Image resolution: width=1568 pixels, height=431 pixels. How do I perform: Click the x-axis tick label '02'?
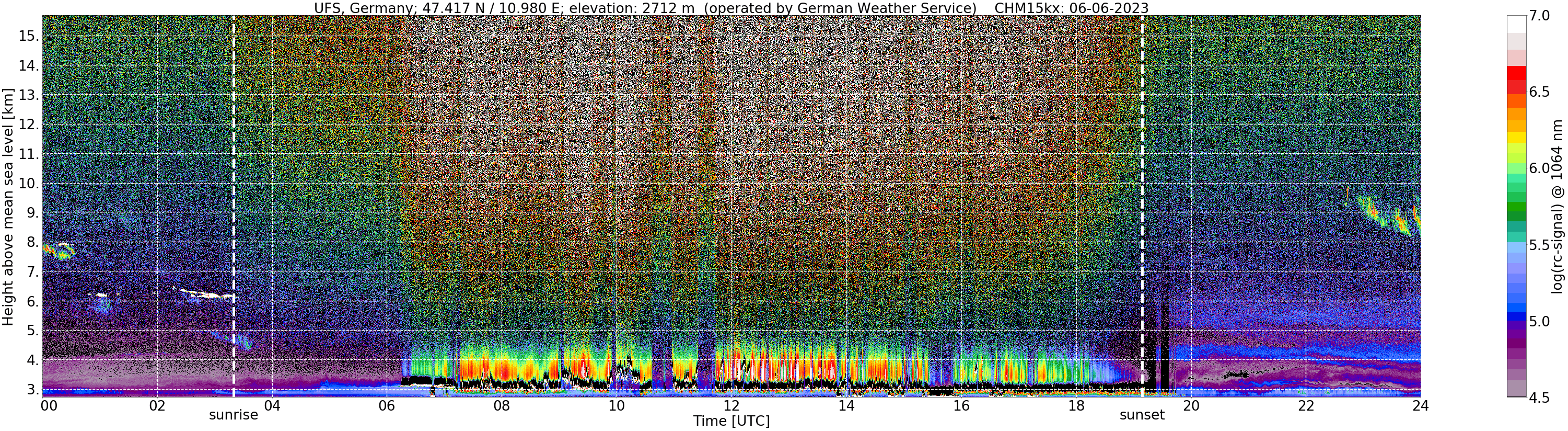point(157,406)
